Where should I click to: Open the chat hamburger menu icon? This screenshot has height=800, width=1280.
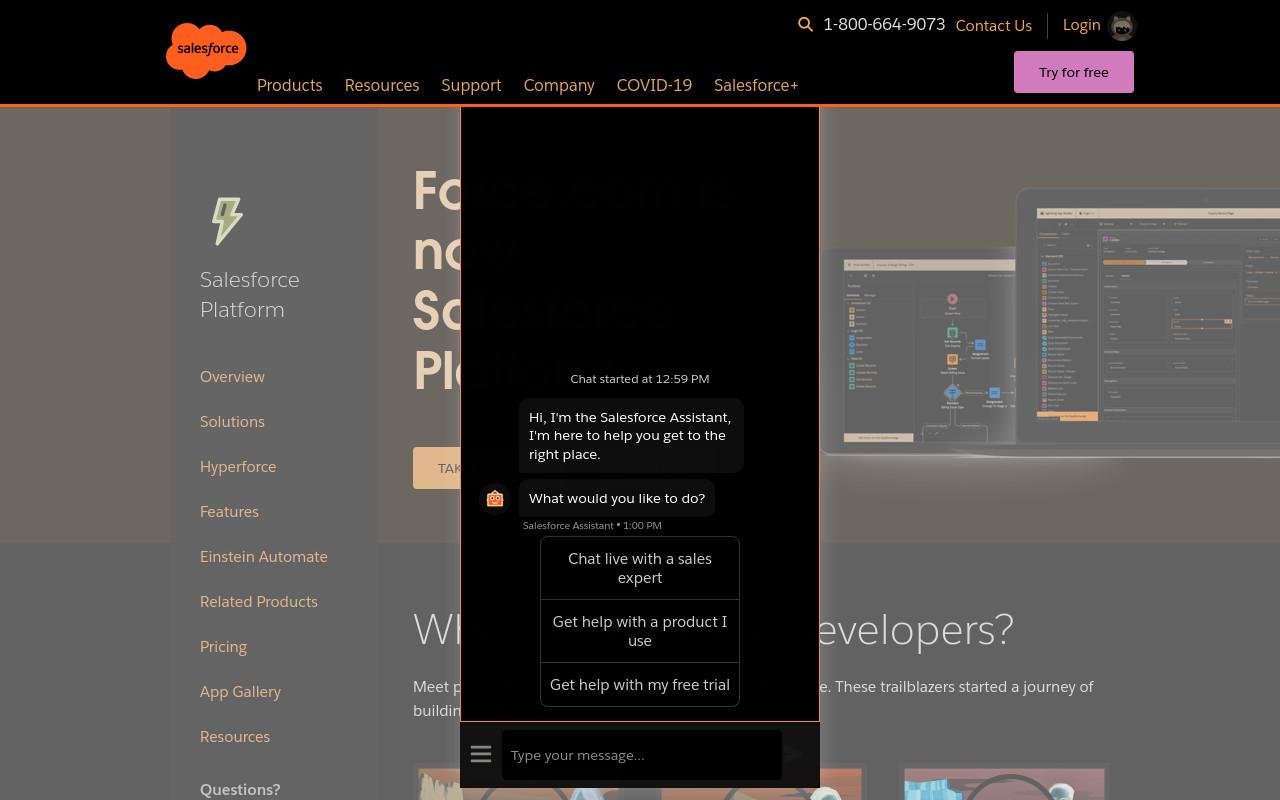481,754
